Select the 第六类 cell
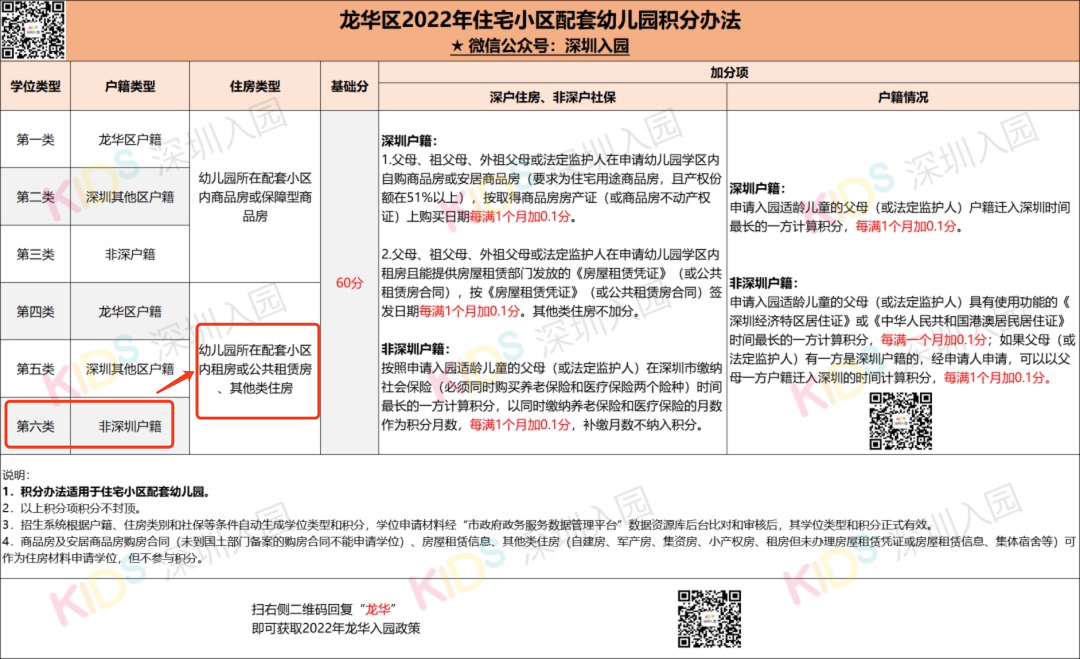Viewport: 1080px width, 659px height. pyautogui.click(x=35, y=426)
